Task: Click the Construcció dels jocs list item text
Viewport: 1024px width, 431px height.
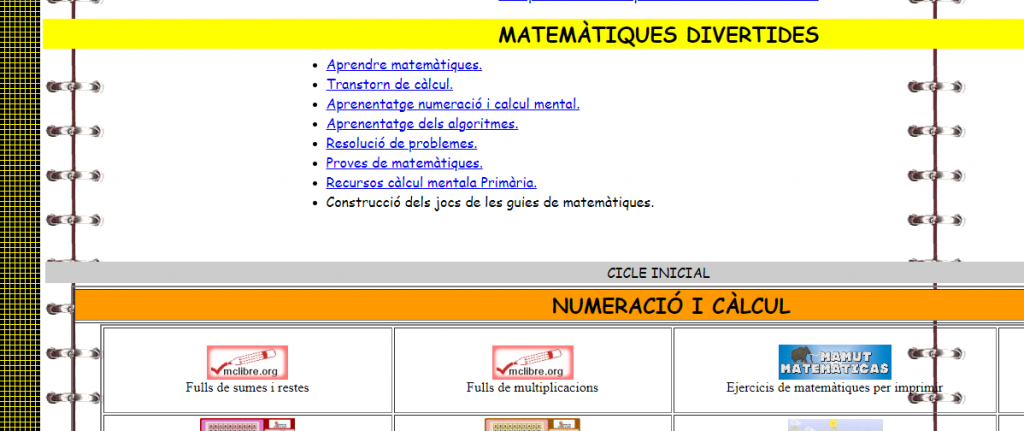Action: (x=489, y=202)
